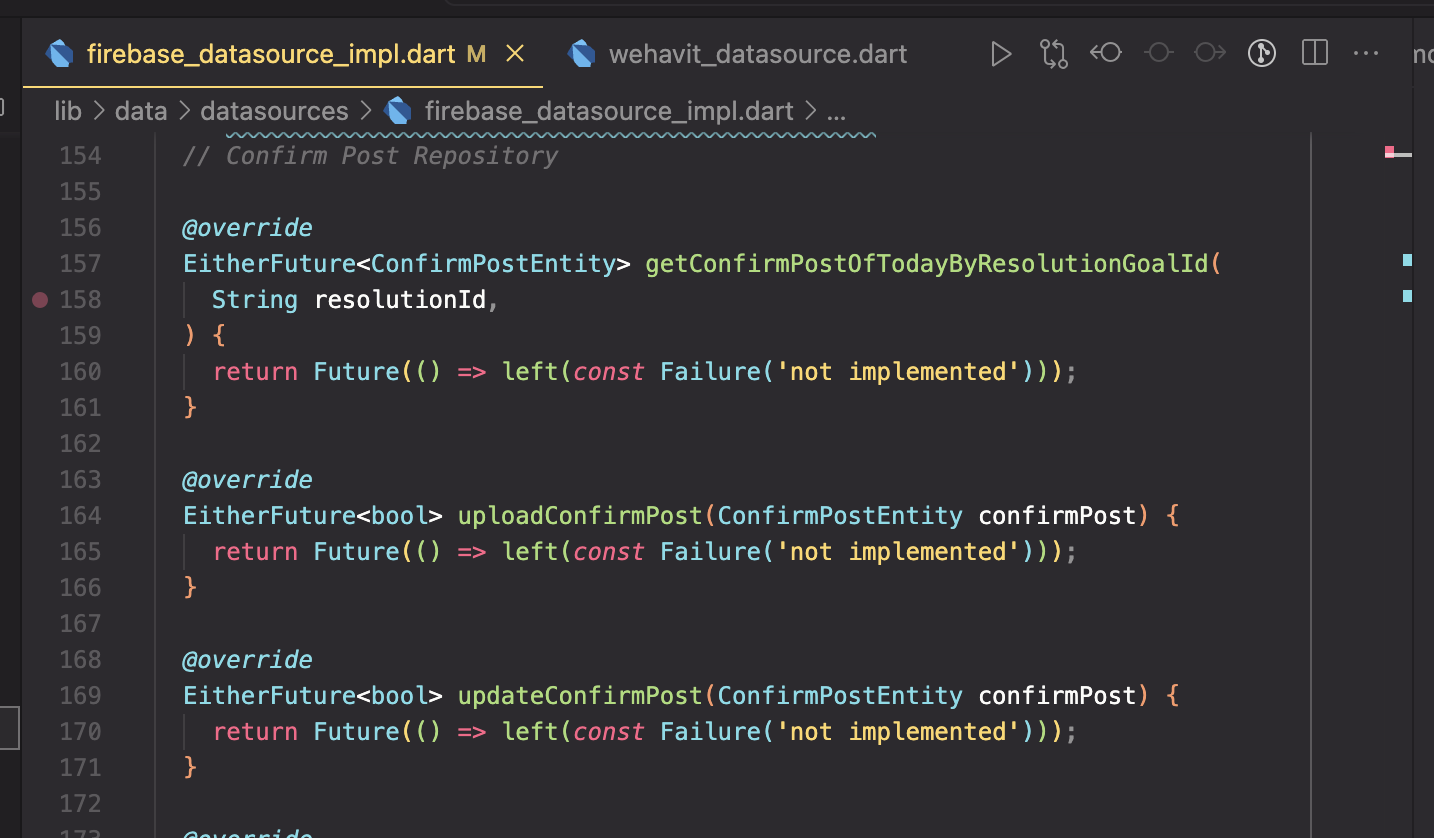1434x838 pixels.
Task: Click the '// Confirm Post Repository' comment
Action: [x=370, y=156]
